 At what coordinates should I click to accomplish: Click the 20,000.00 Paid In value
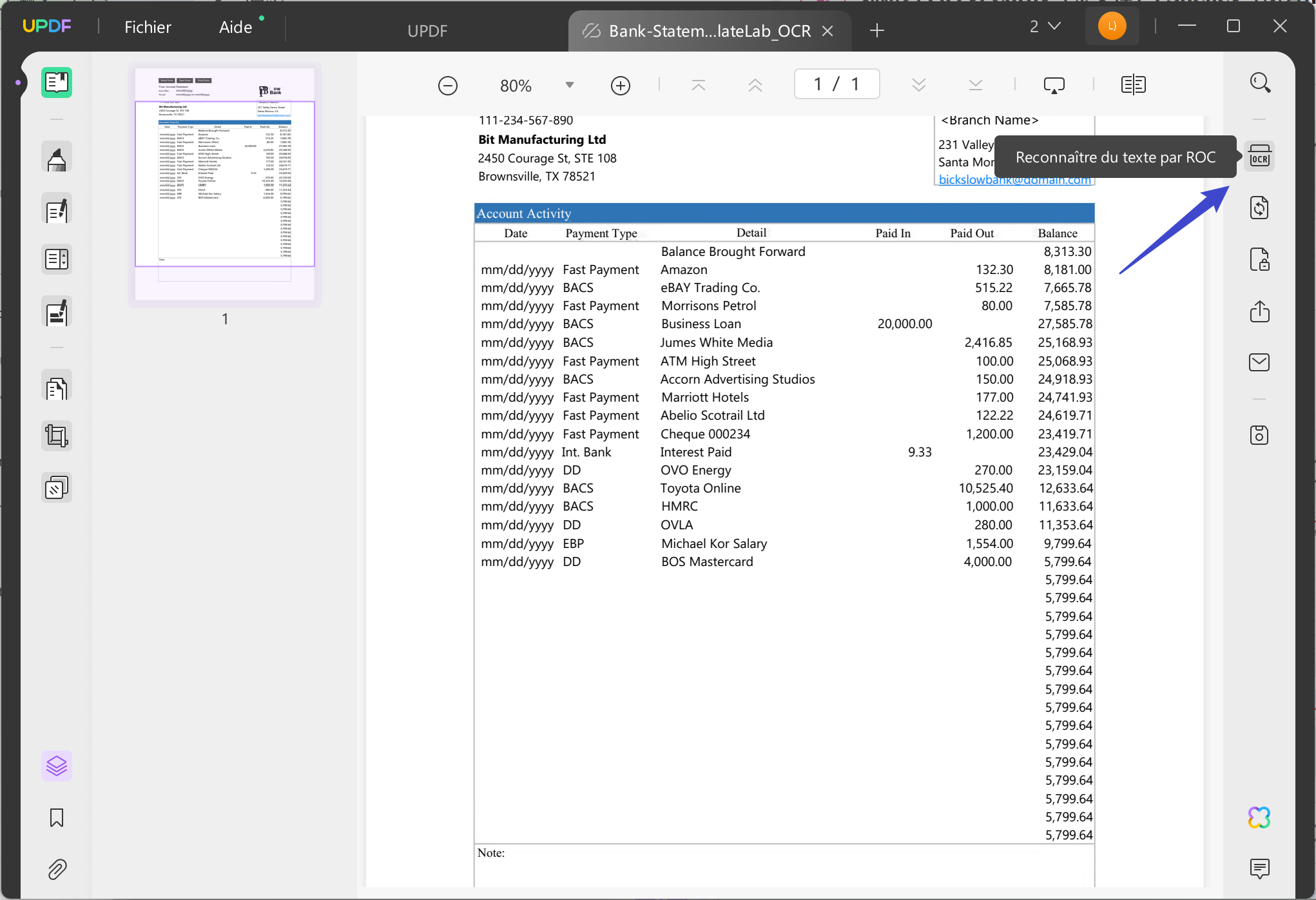[x=905, y=324]
